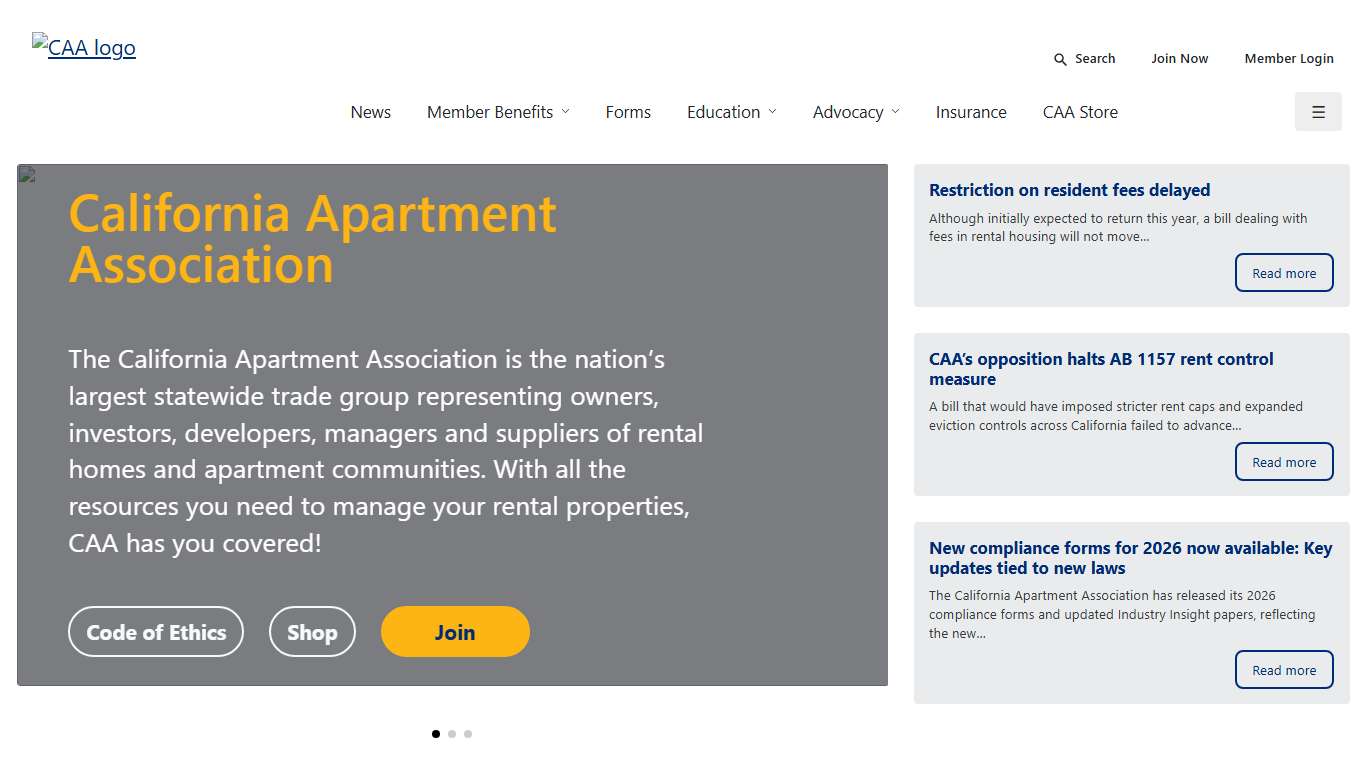Screen dimensions: 1366x768
Task: Expand the Member Benefits dropdown
Action: (x=498, y=112)
